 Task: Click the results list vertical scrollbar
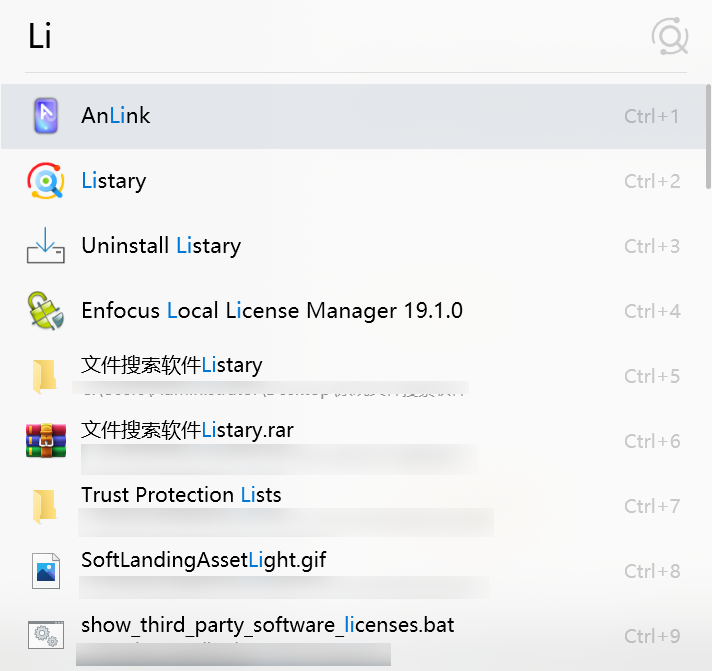(708, 130)
